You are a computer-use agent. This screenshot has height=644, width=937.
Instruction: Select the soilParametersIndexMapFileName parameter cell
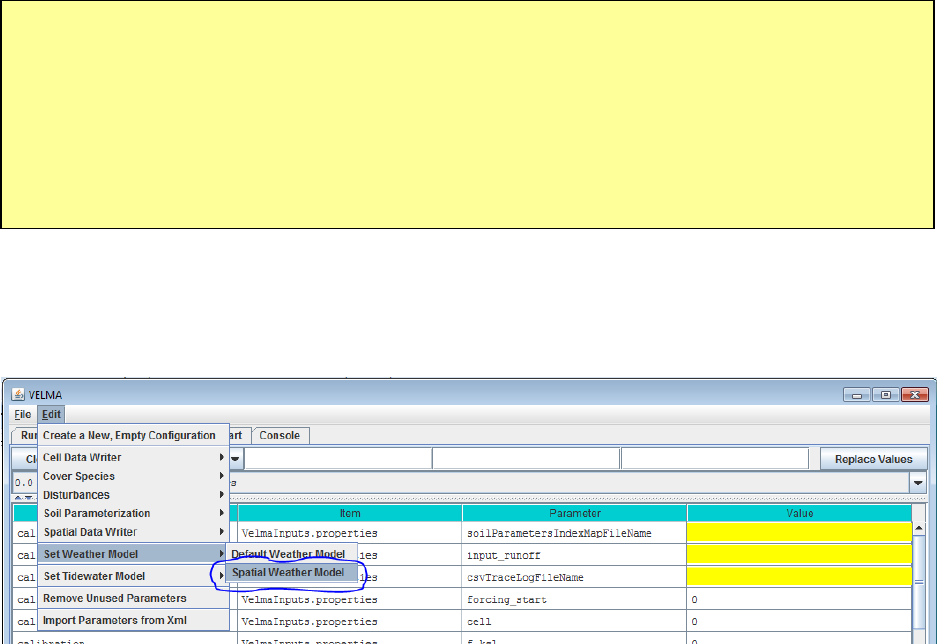tap(574, 533)
